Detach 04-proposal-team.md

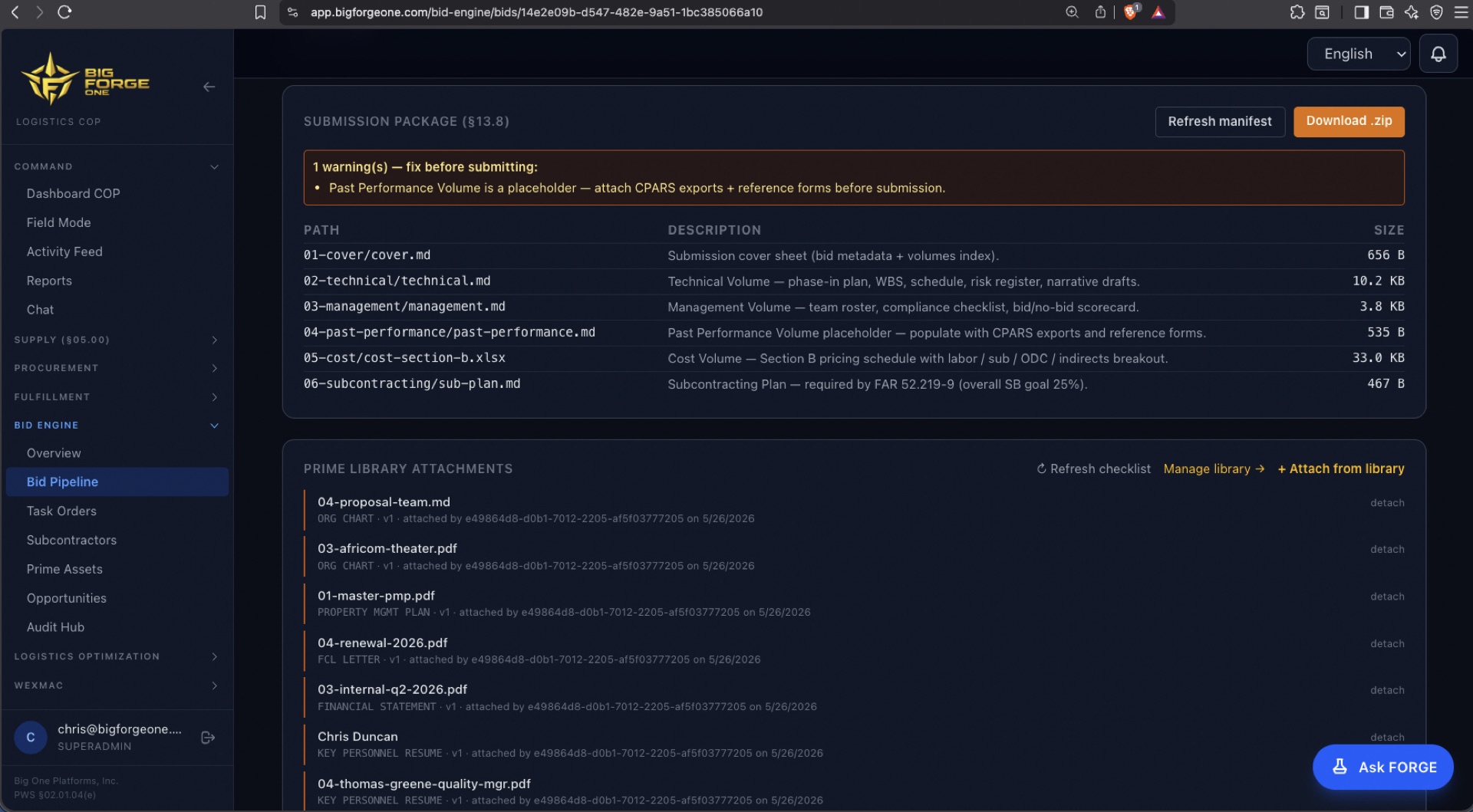pyautogui.click(x=1387, y=503)
